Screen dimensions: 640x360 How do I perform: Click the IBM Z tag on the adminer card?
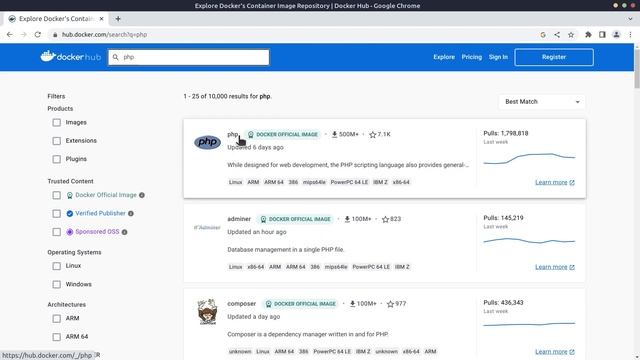(402, 267)
